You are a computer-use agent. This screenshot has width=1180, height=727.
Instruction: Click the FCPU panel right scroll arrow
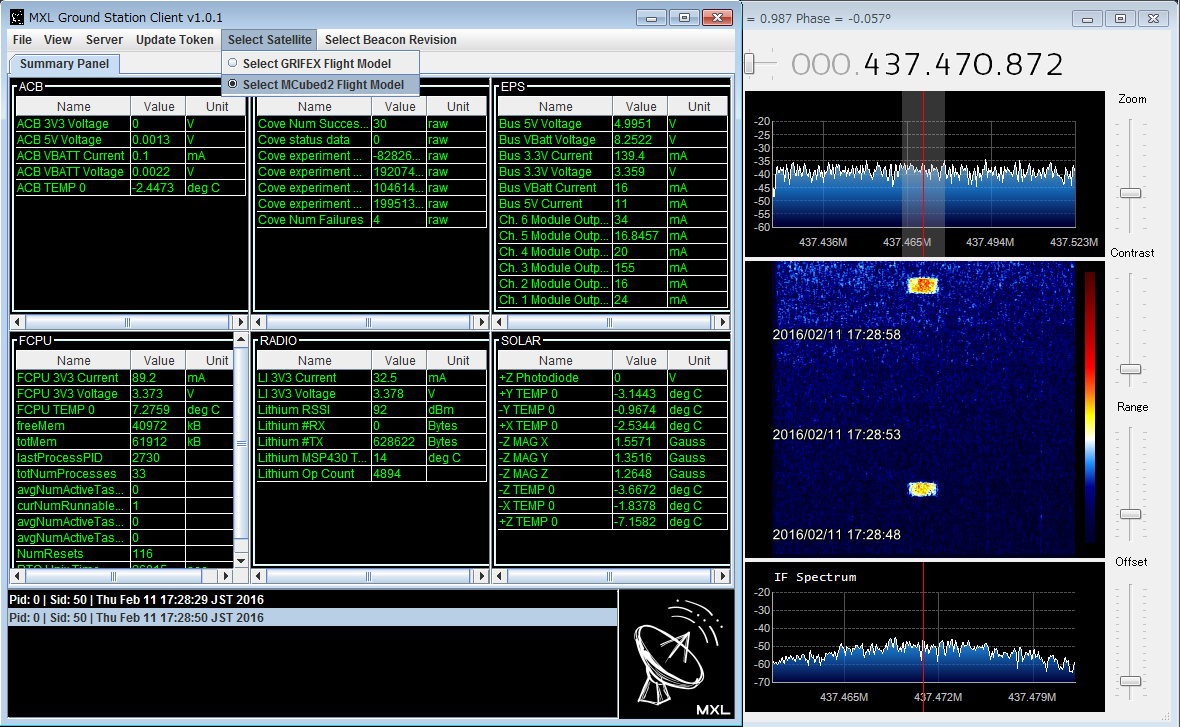(225, 576)
